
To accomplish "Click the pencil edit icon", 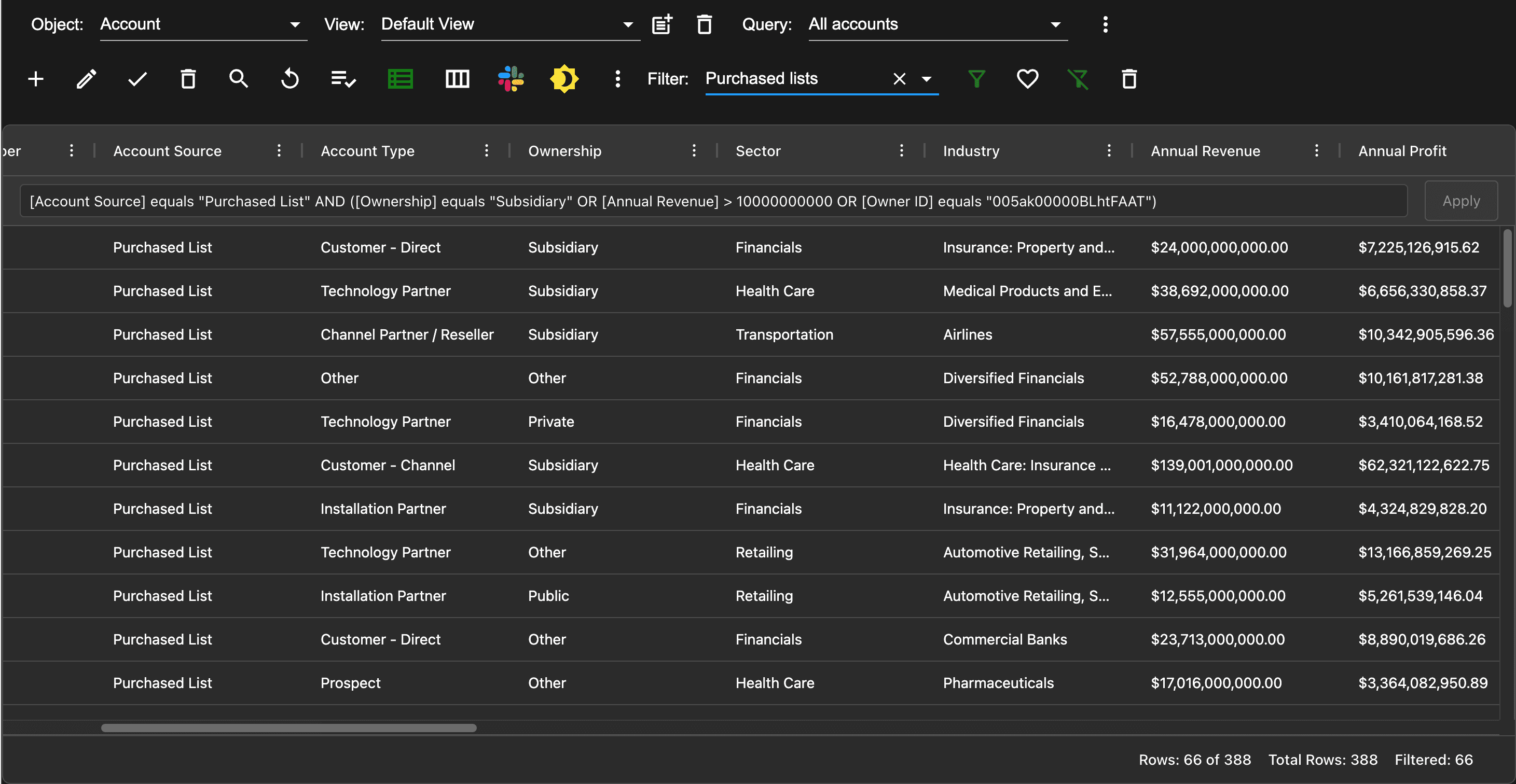I will [87, 79].
